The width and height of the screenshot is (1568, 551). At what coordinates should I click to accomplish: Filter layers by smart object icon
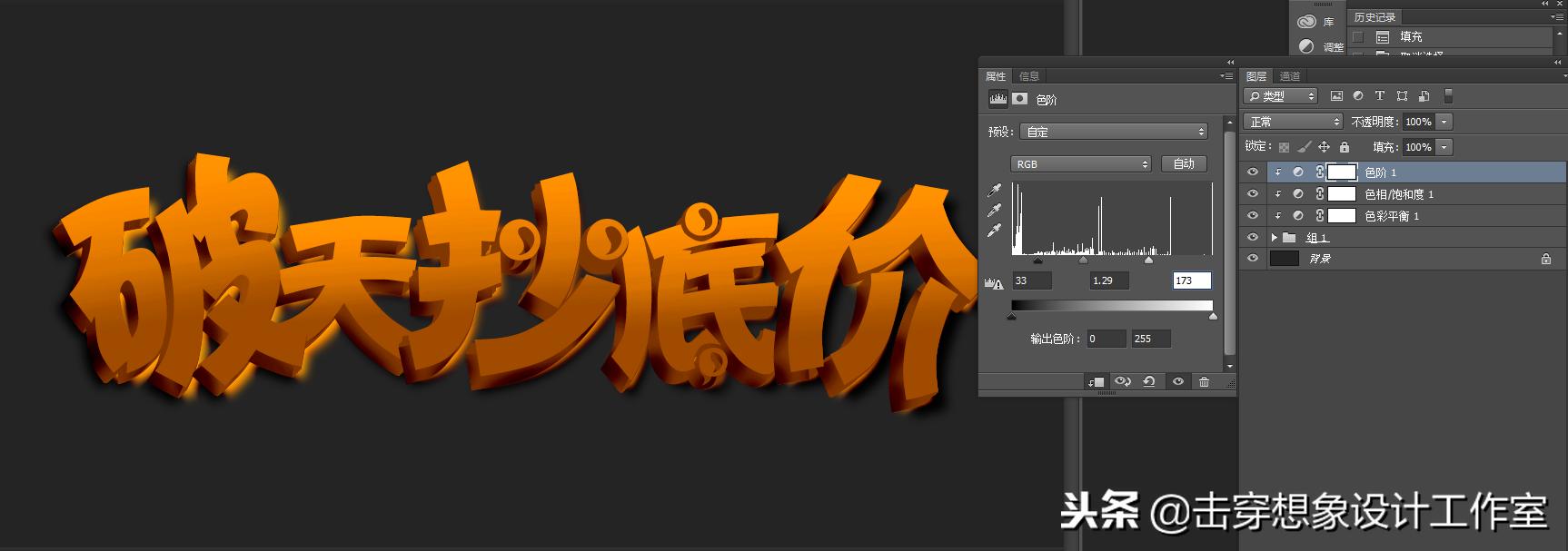pyautogui.click(x=1424, y=96)
